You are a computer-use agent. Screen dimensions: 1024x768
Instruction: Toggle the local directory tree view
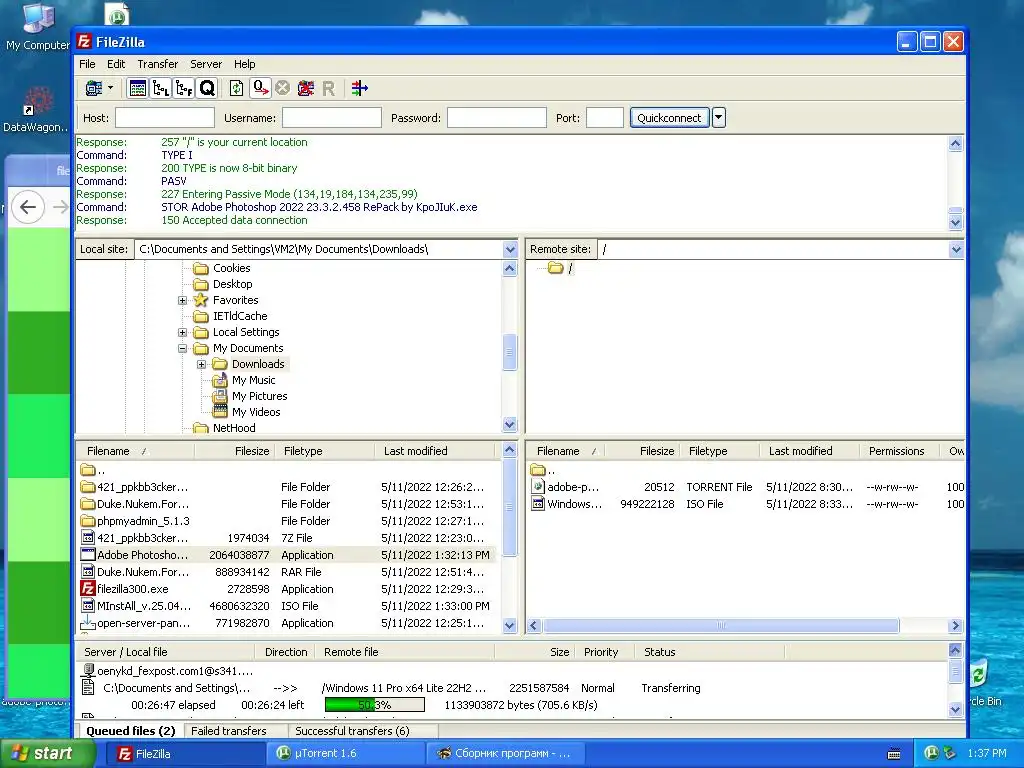161,88
